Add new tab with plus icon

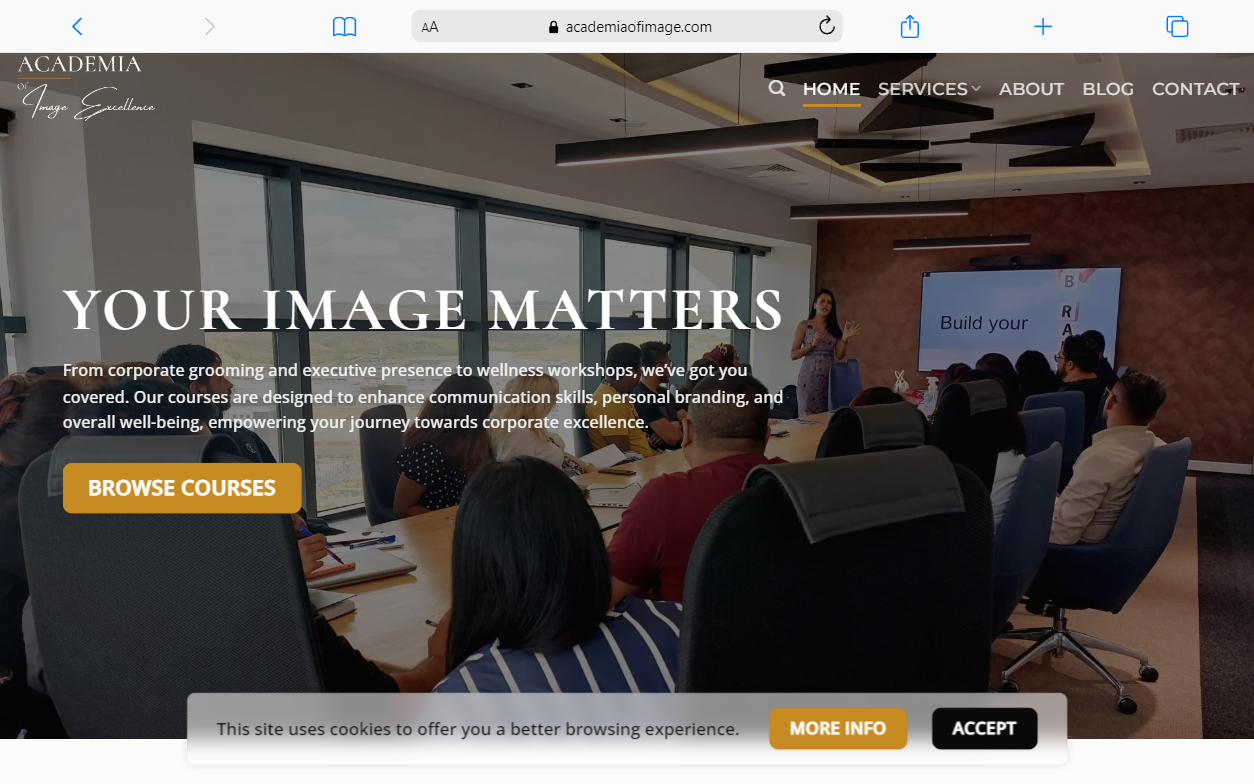[1043, 27]
